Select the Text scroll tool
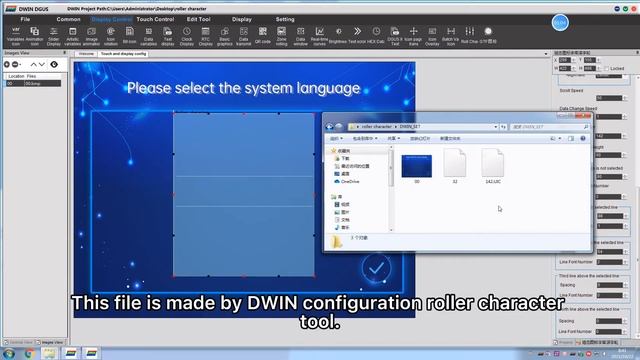Screen dimensions: 640x360 pyautogui.click(x=357, y=35)
